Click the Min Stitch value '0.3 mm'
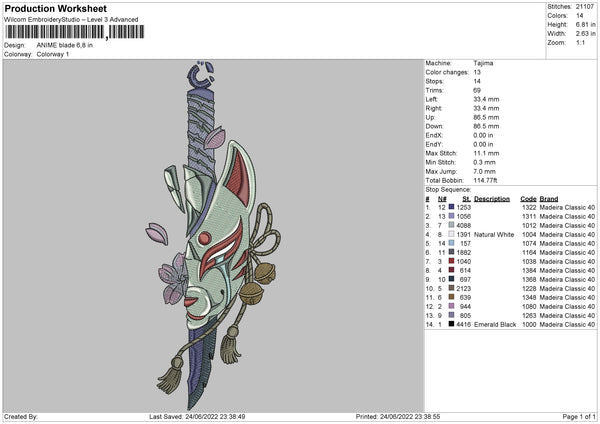Image resolution: width=600 pixels, height=424 pixels. click(x=484, y=162)
